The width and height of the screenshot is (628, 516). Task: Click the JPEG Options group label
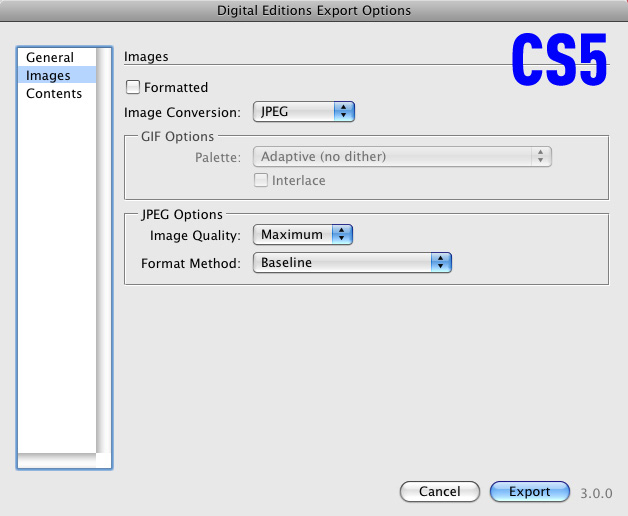point(182,214)
